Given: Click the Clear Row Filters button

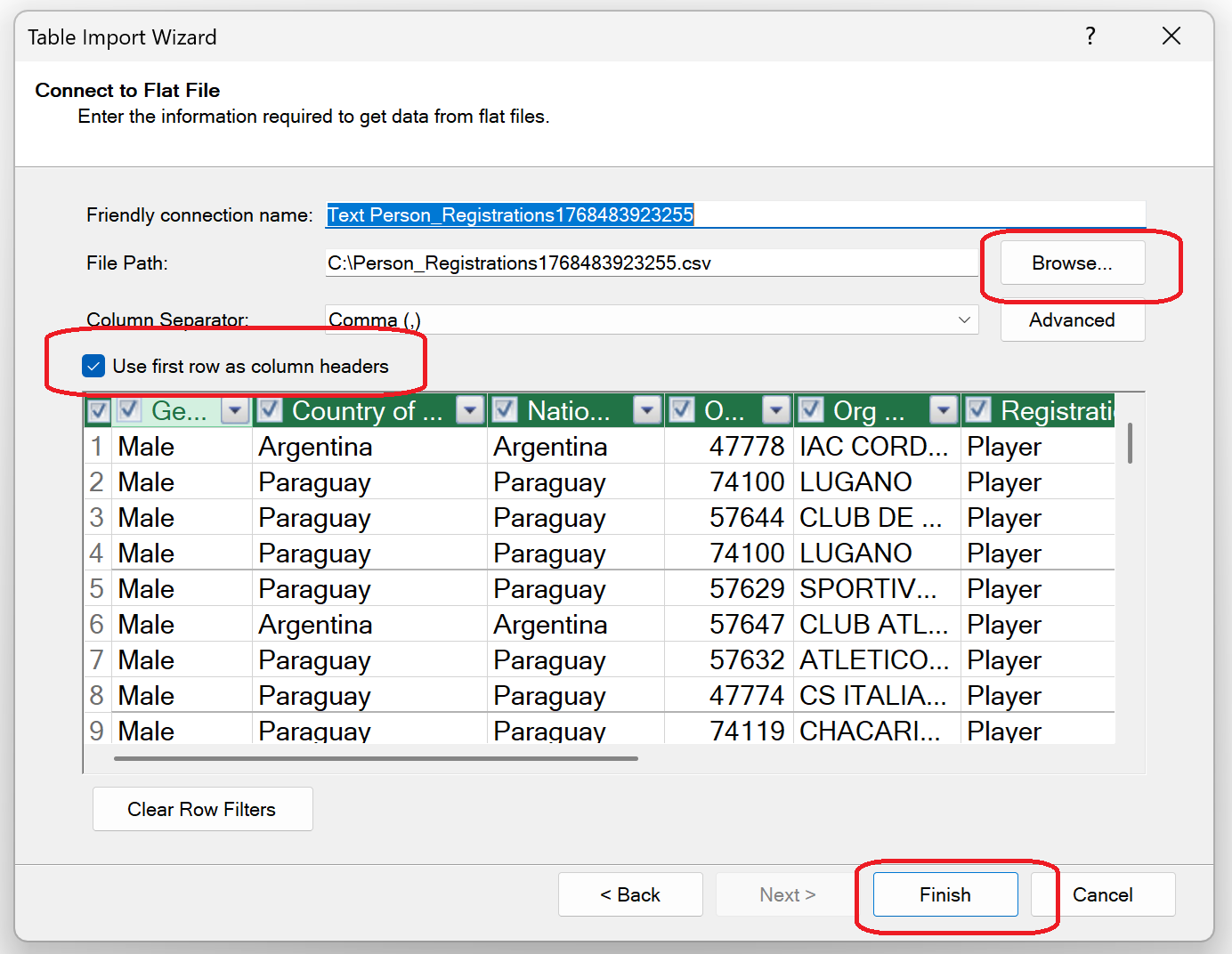Looking at the screenshot, I should tap(202, 809).
